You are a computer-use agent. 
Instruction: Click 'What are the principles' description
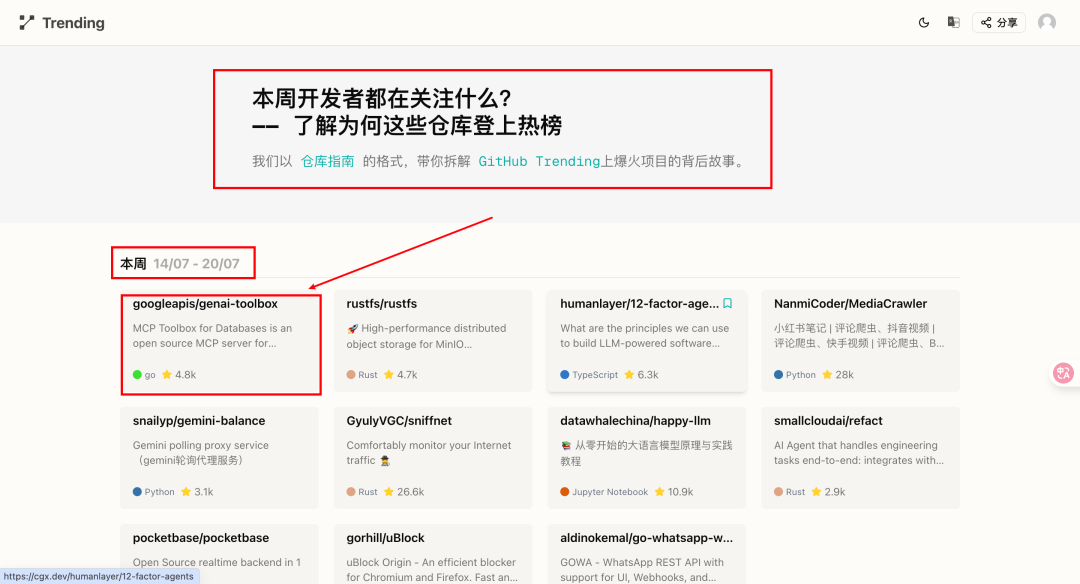(x=644, y=335)
